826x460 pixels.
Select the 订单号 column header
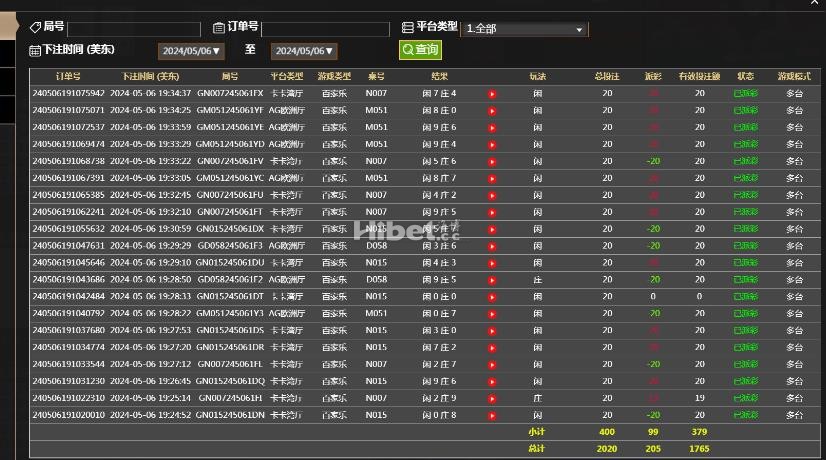68,76
